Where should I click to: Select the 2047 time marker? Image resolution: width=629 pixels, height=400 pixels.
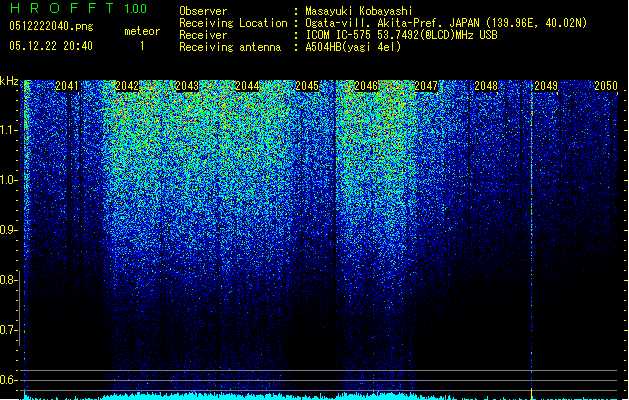(x=426, y=86)
